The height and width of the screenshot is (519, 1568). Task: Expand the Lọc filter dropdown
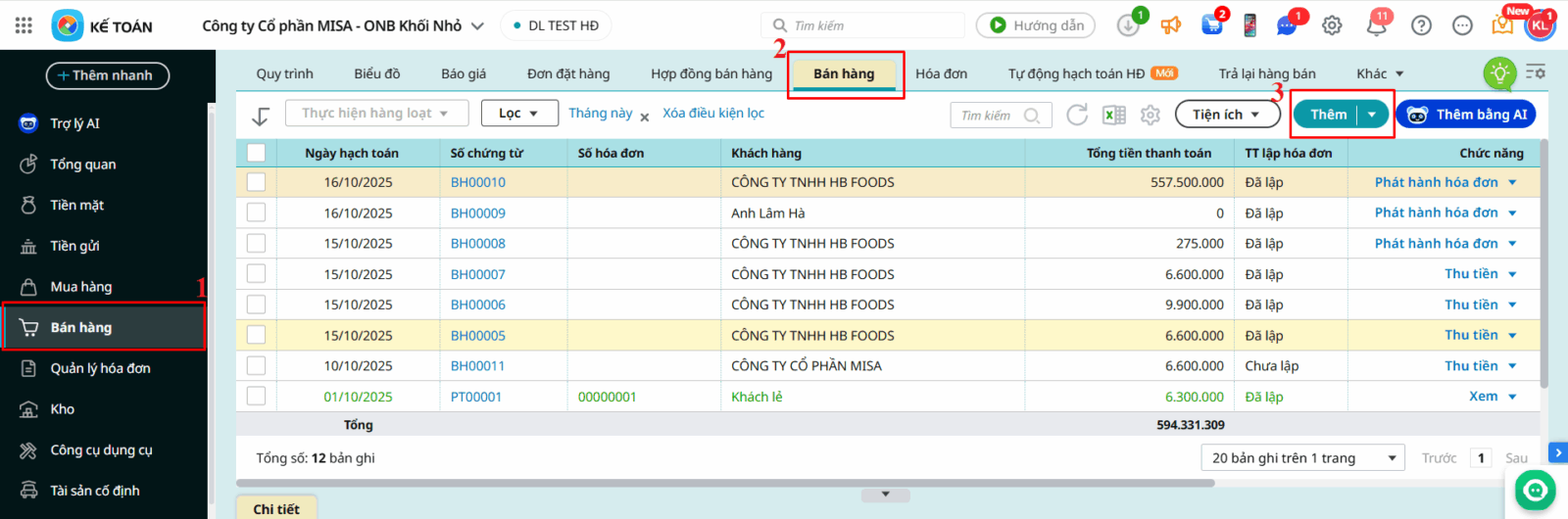(519, 114)
